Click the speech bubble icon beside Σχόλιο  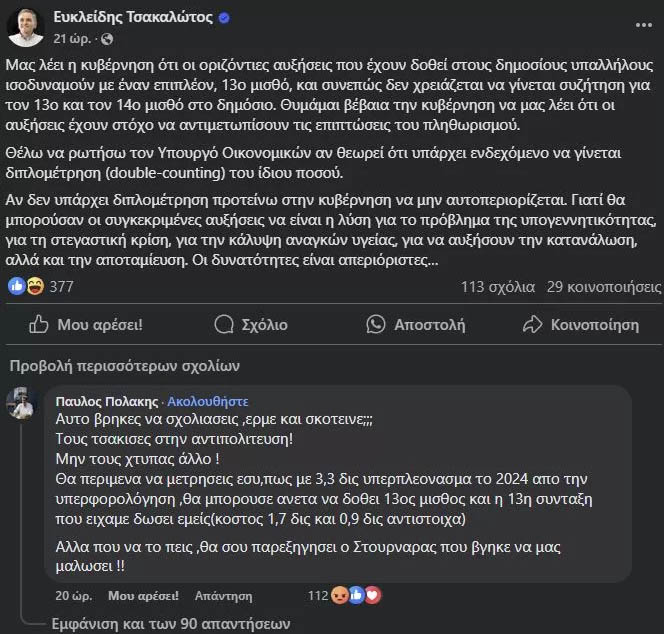[224, 325]
